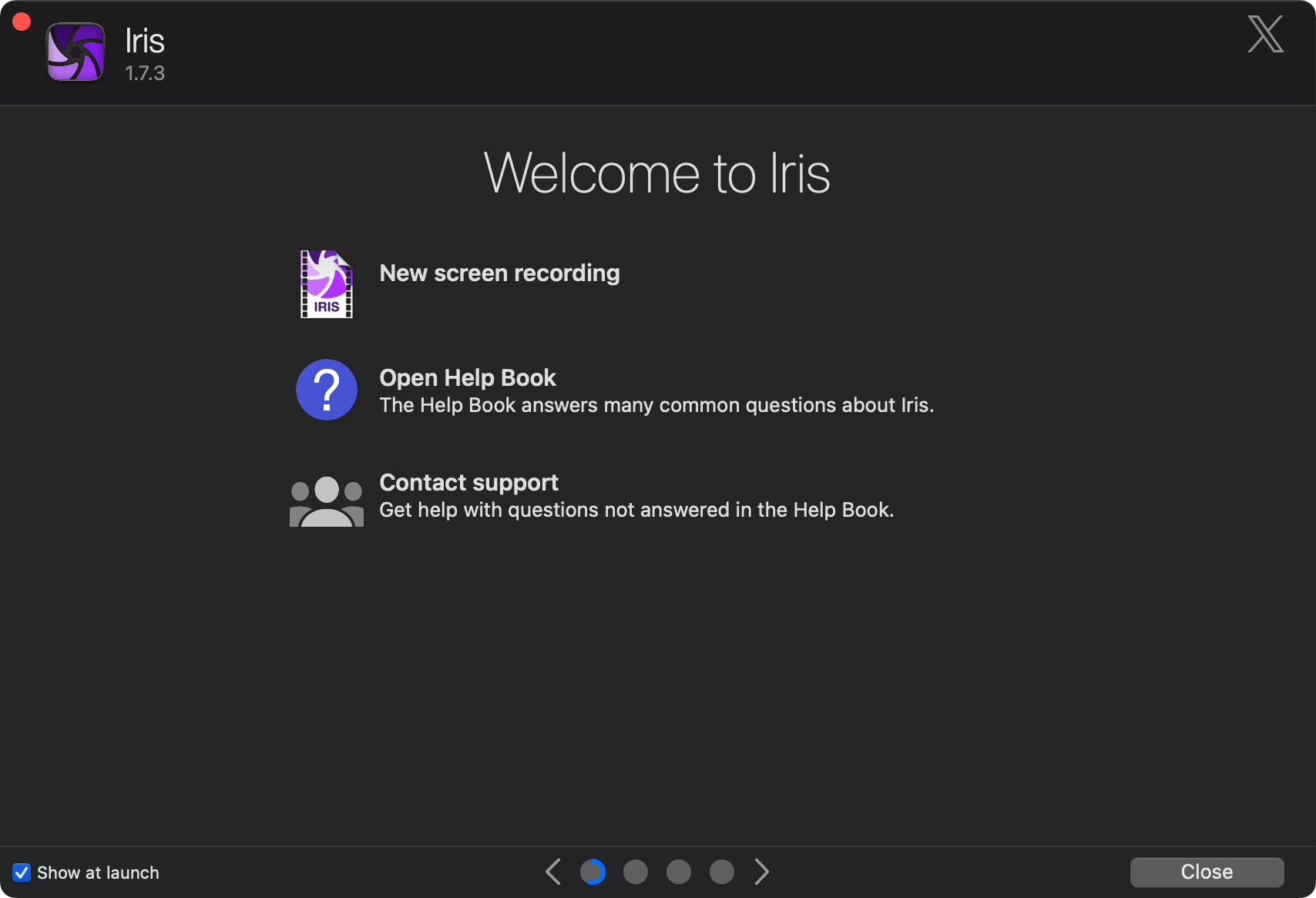Screen dimensions: 1316x898
Task: Select the second page indicator dot
Action: click(636, 872)
